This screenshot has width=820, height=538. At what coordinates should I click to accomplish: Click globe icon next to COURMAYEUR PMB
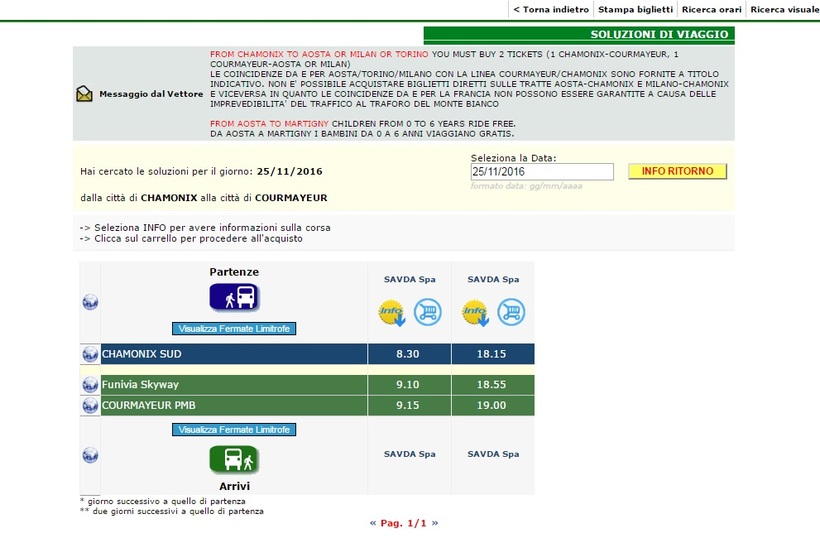click(x=90, y=406)
